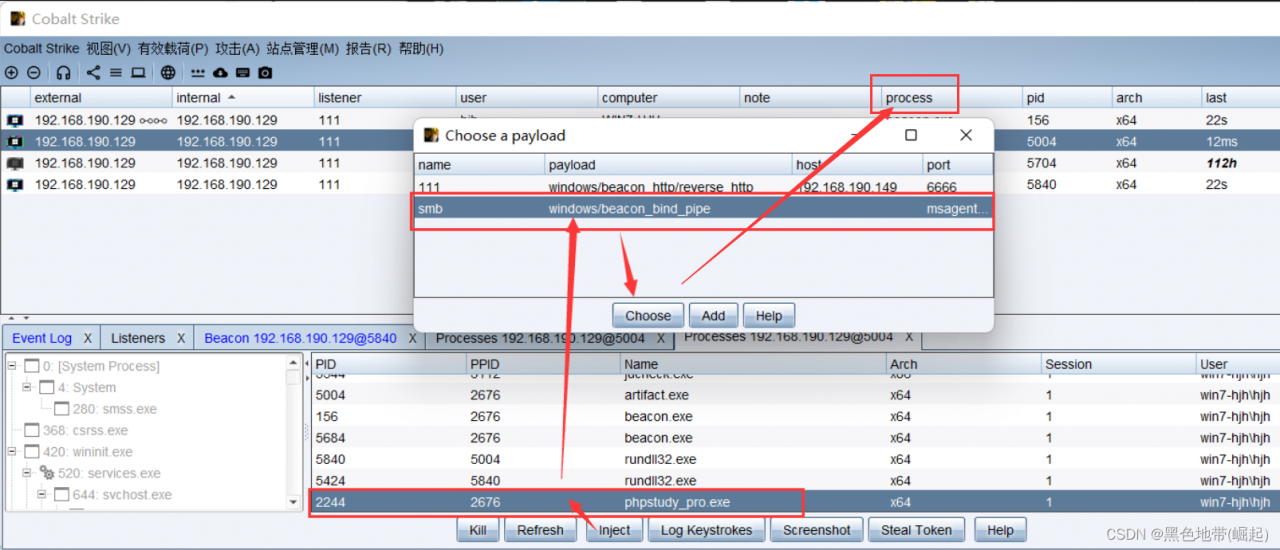Click the window icon beside smss.exe
Image resolution: width=1280 pixels, height=550 pixels.
pyautogui.click(x=61, y=409)
